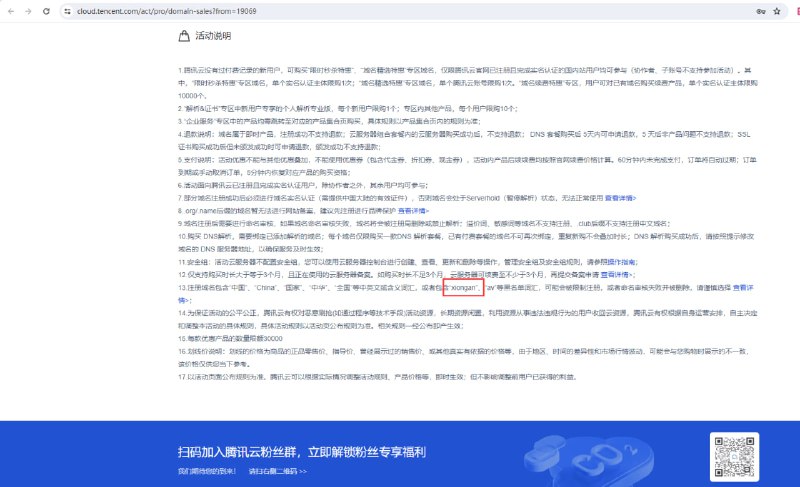The image size is (800, 487).
Task: Click the 我们期待您的到来! footer text
Action: [x=207, y=471]
